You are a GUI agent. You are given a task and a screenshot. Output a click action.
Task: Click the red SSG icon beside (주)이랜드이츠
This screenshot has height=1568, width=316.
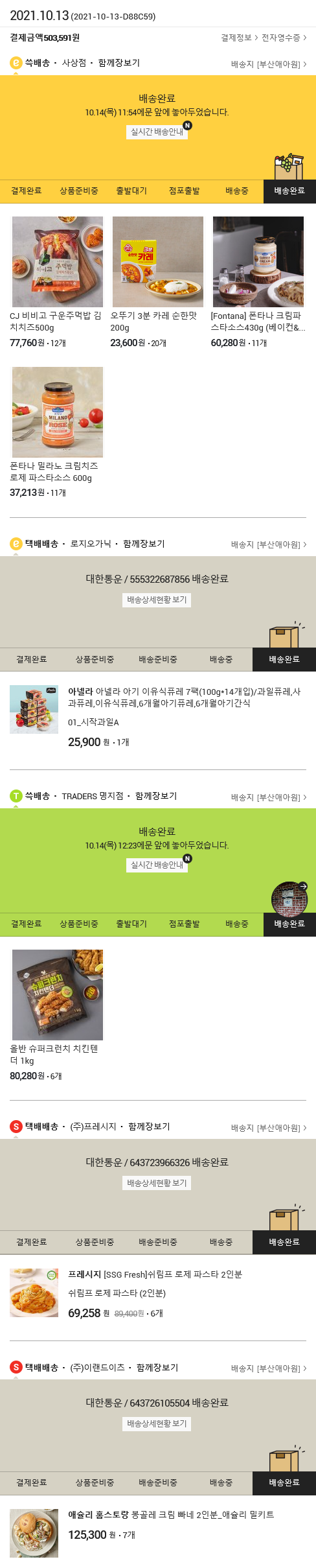tap(16, 1367)
